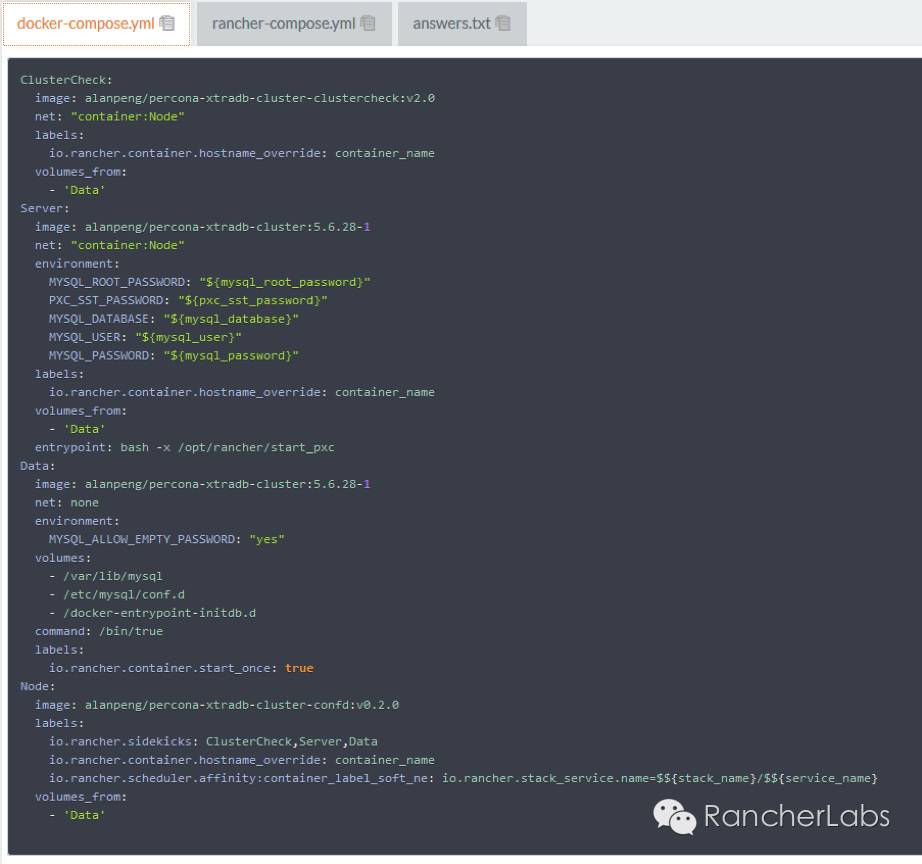Click the 'ClusterCheck:' service name line

pos(66,80)
